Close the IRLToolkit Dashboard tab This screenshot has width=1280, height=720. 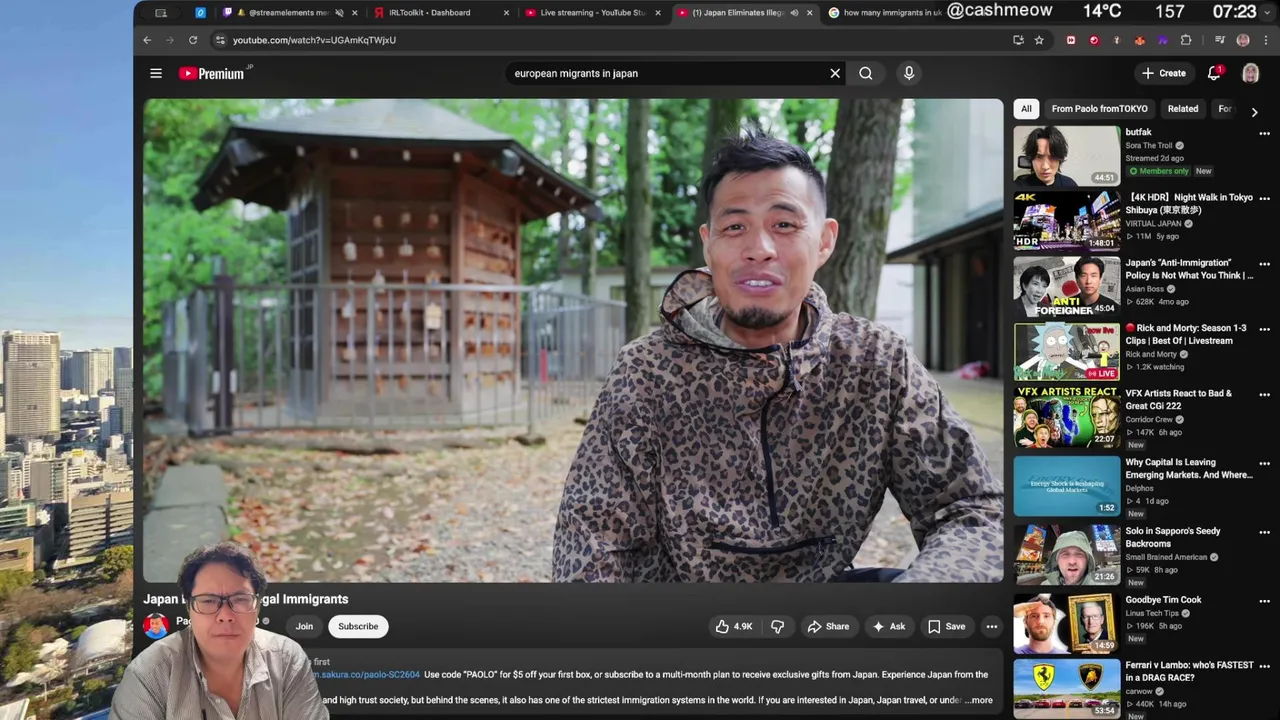tap(506, 13)
